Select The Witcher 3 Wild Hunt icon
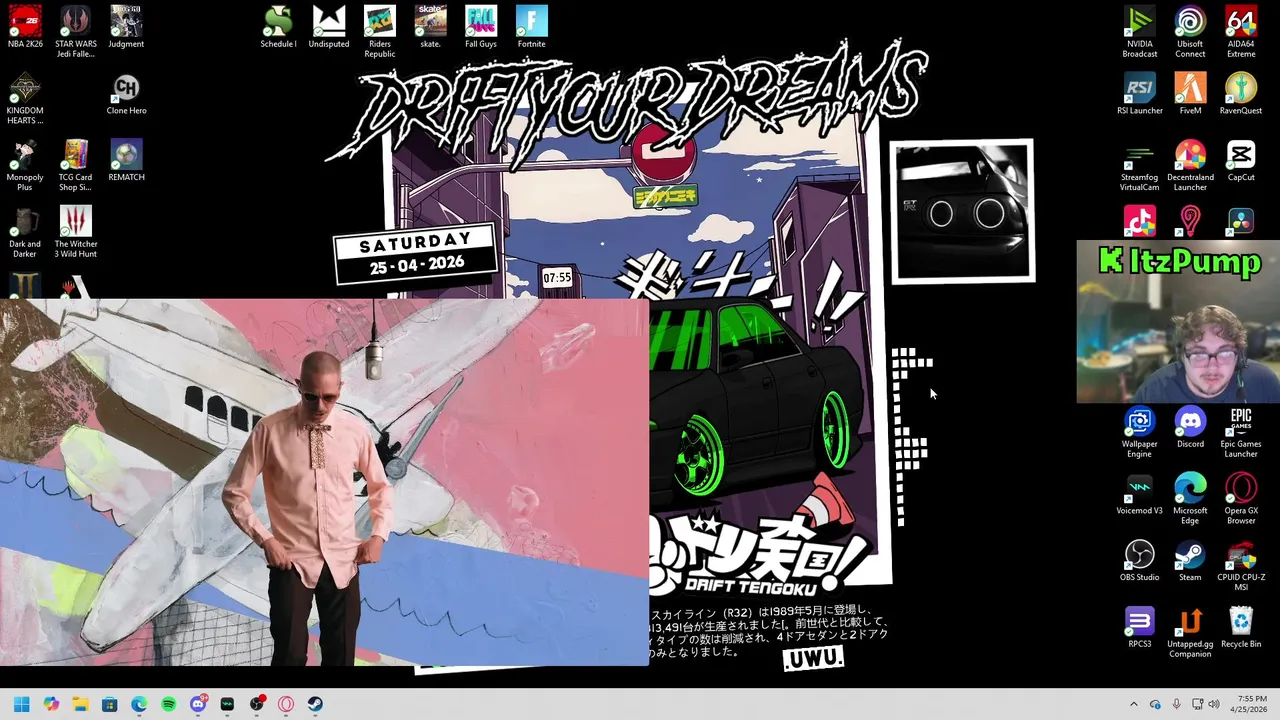Viewport: 1280px width, 720px height. (x=76, y=231)
